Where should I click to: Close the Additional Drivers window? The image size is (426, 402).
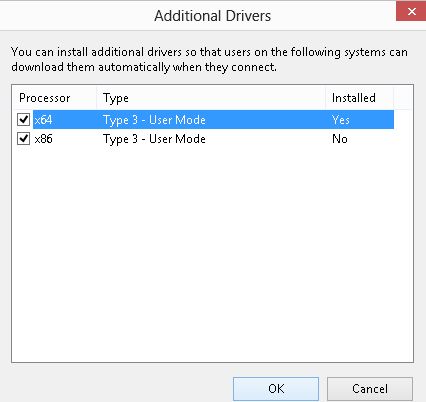click(411, 11)
